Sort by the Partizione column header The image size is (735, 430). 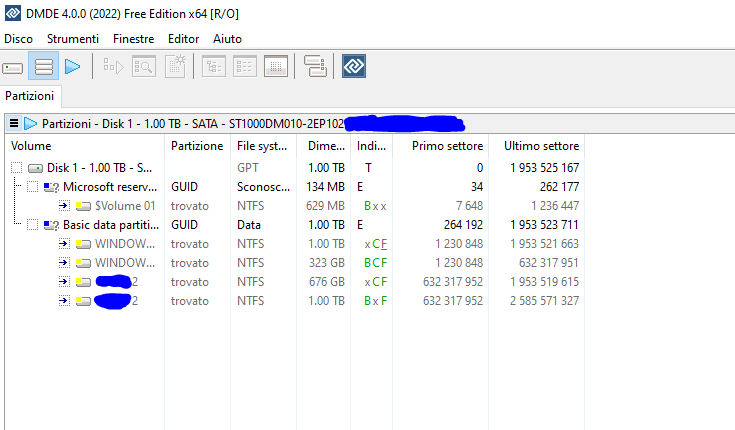(197, 146)
